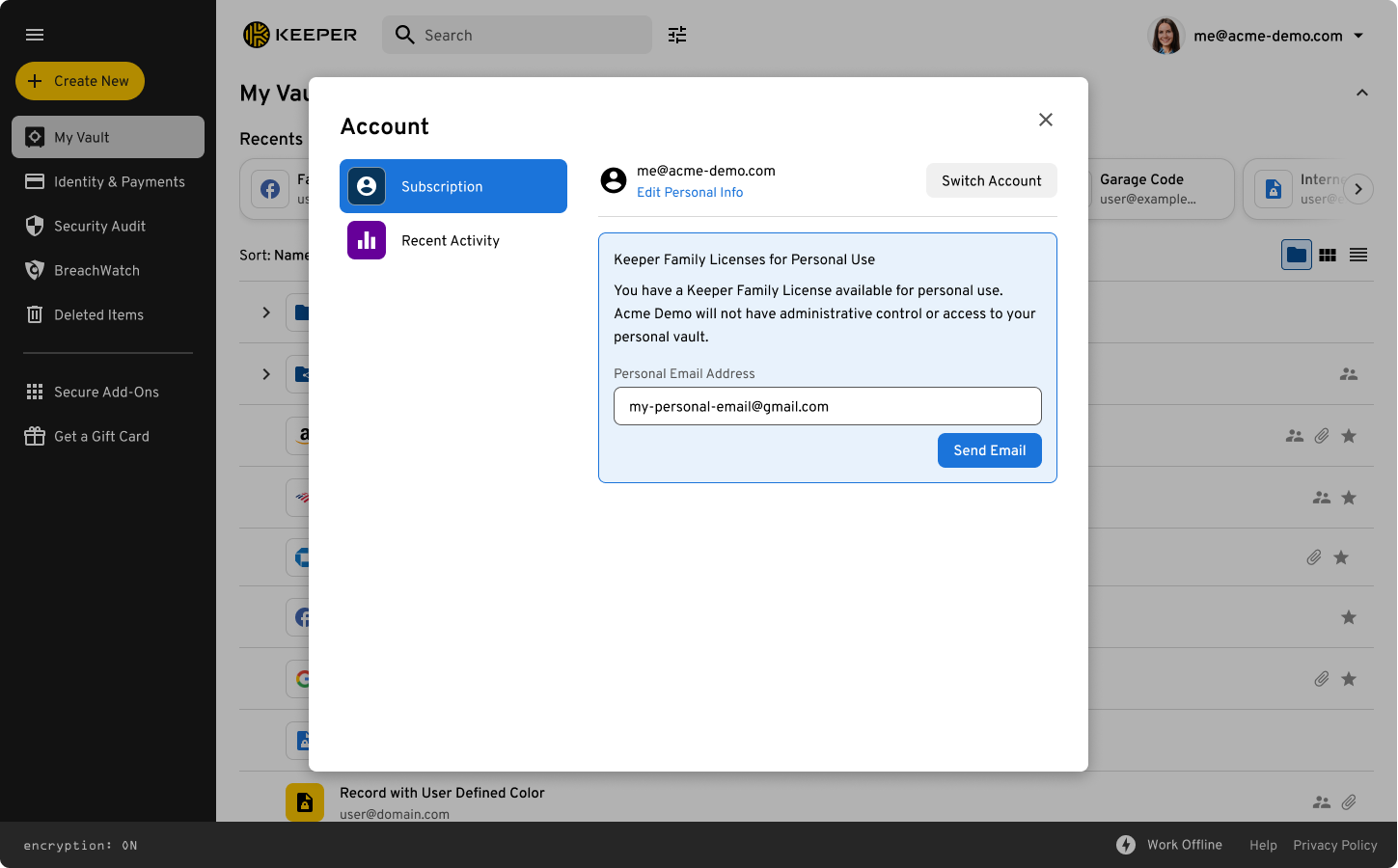Switch to grid view layout

[1328, 255]
